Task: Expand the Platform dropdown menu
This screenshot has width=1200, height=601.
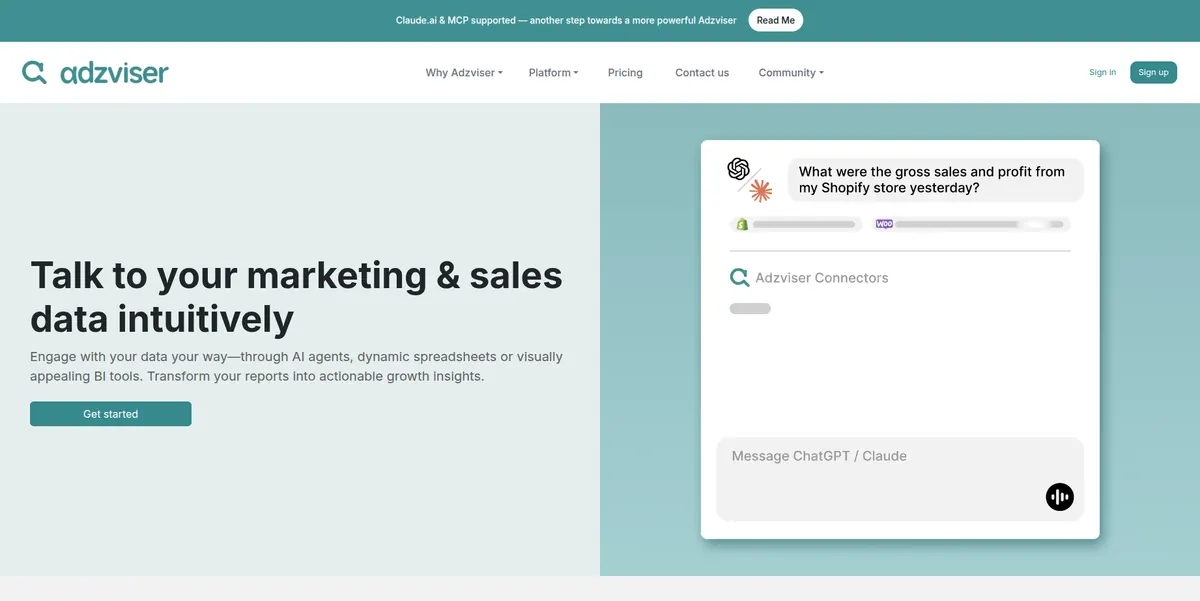Action: point(553,73)
